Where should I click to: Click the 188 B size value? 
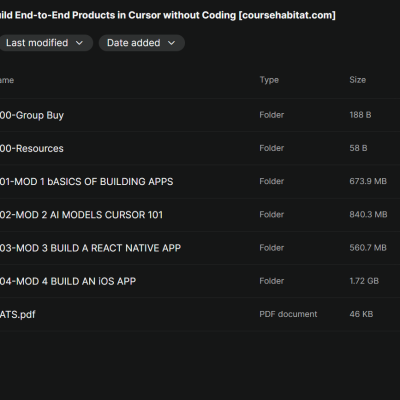pos(360,115)
